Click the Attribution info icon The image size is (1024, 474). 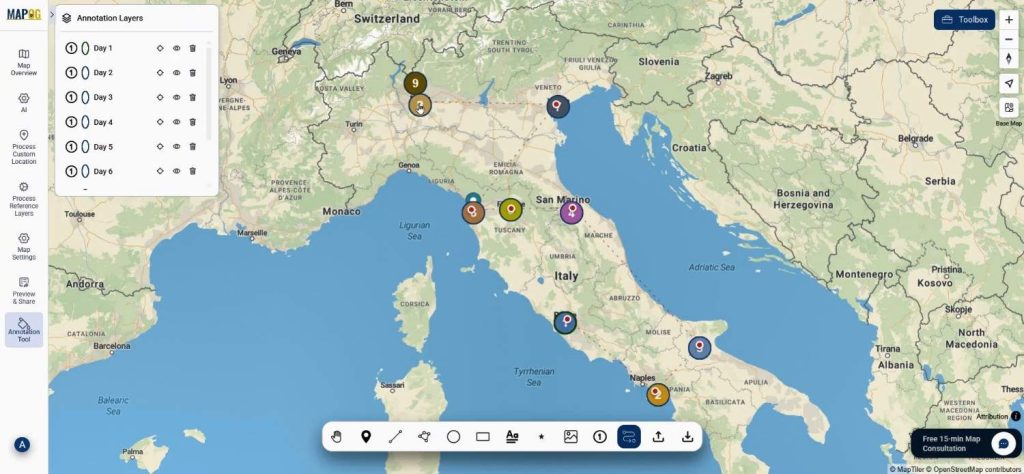1016,416
